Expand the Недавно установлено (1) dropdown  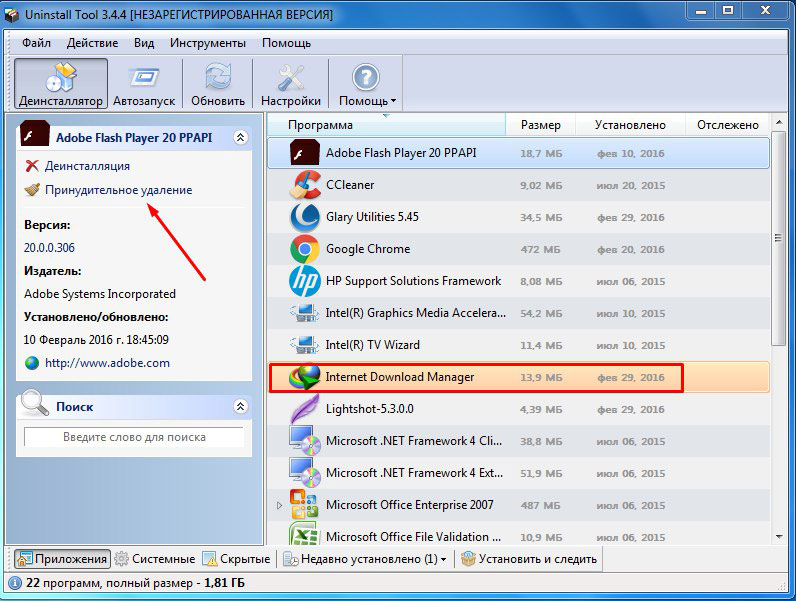pyautogui.click(x=443, y=559)
